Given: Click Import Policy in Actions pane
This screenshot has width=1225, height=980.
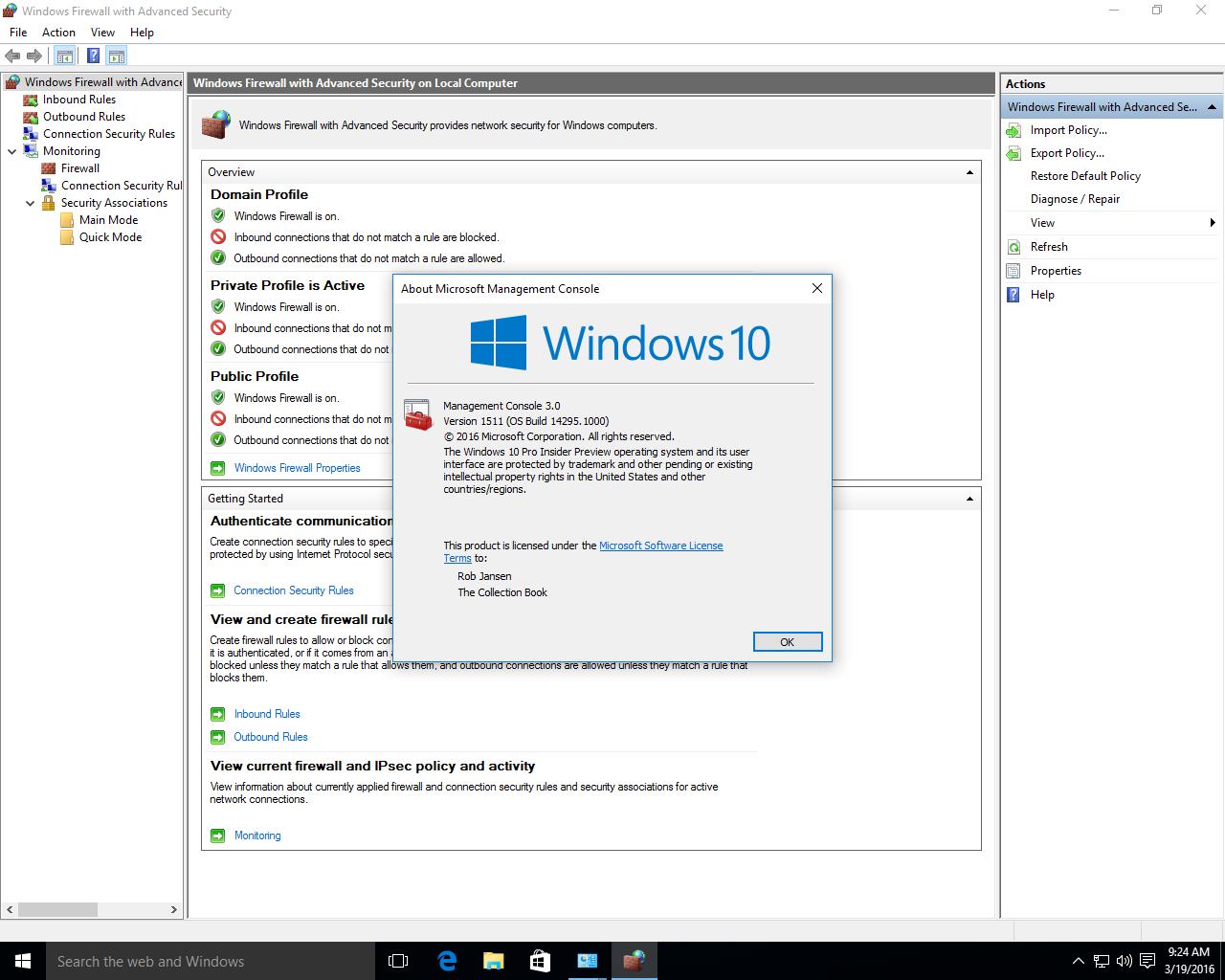Looking at the screenshot, I should click(1068, 130).
